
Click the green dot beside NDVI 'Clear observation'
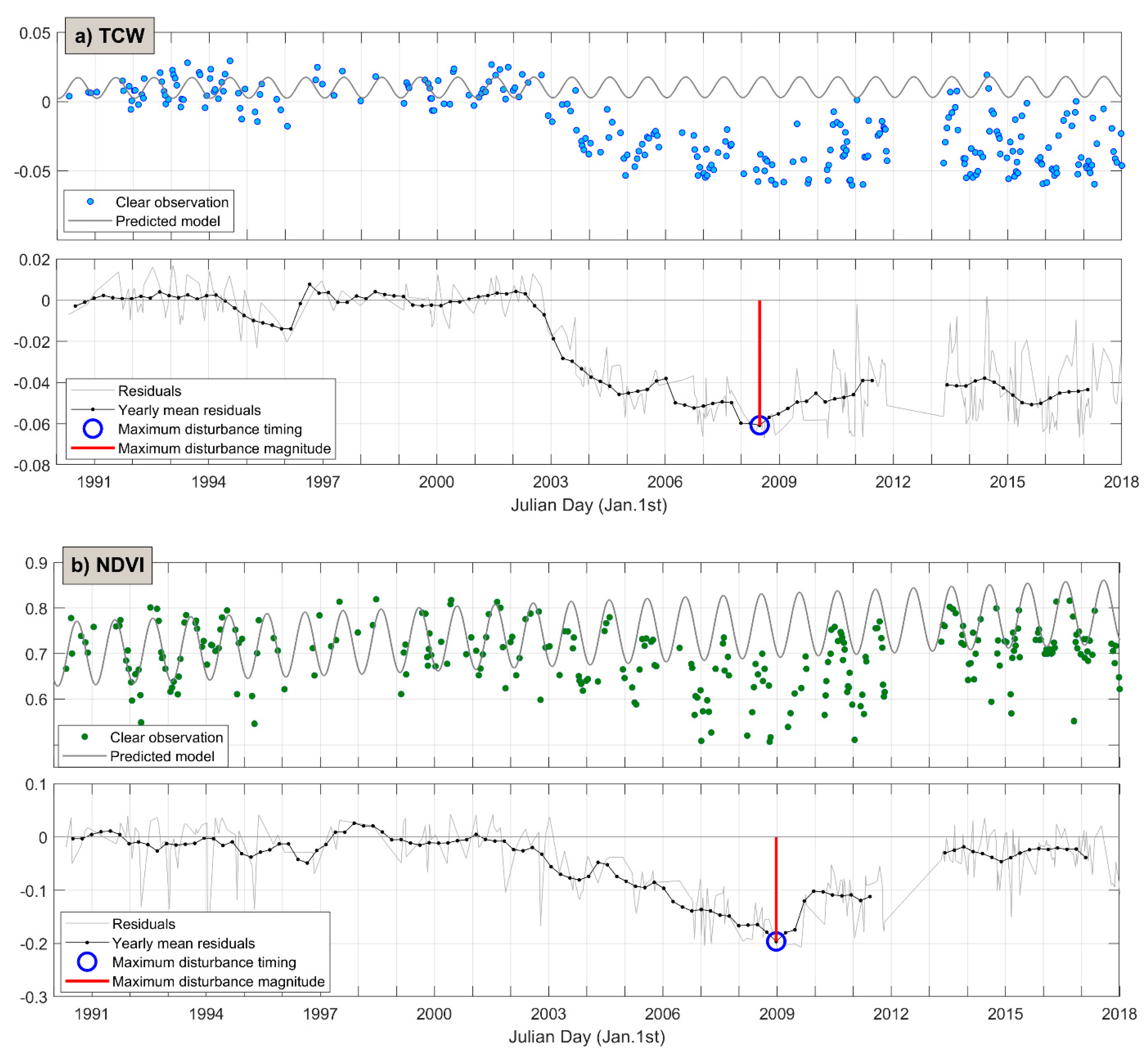[x=85, y=737]
